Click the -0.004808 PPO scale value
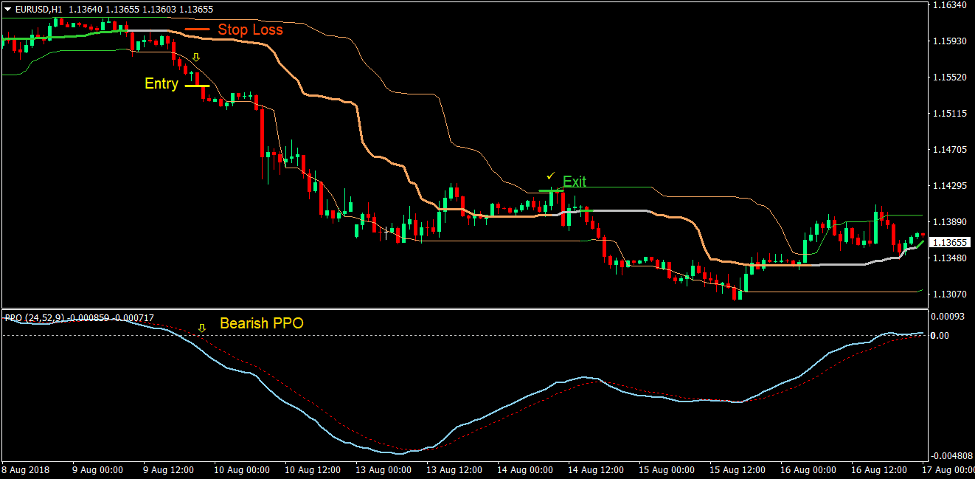Image resolution: width=977 pixels, height=479 pixels. tap(950, 455)
